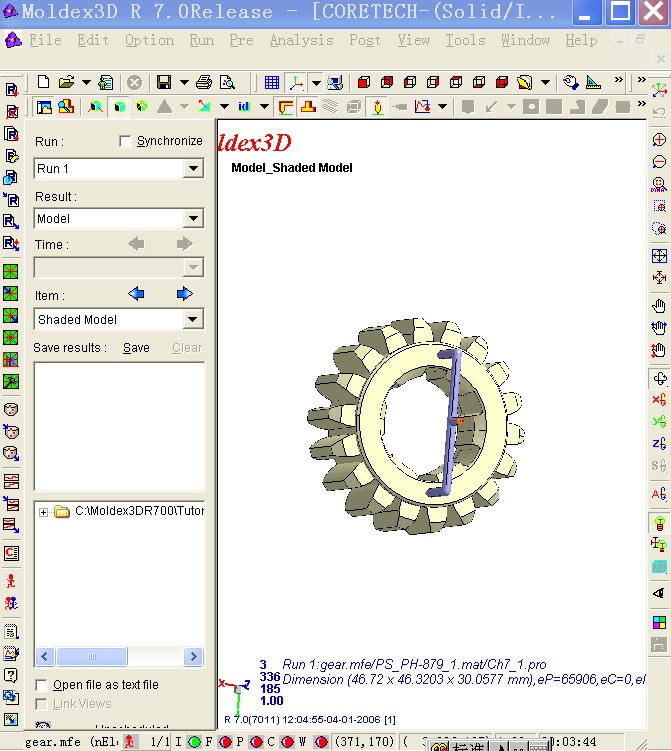The height and width of the screenshot is (751, 671).
Task: Open the File menu
Action: (45, 40)
